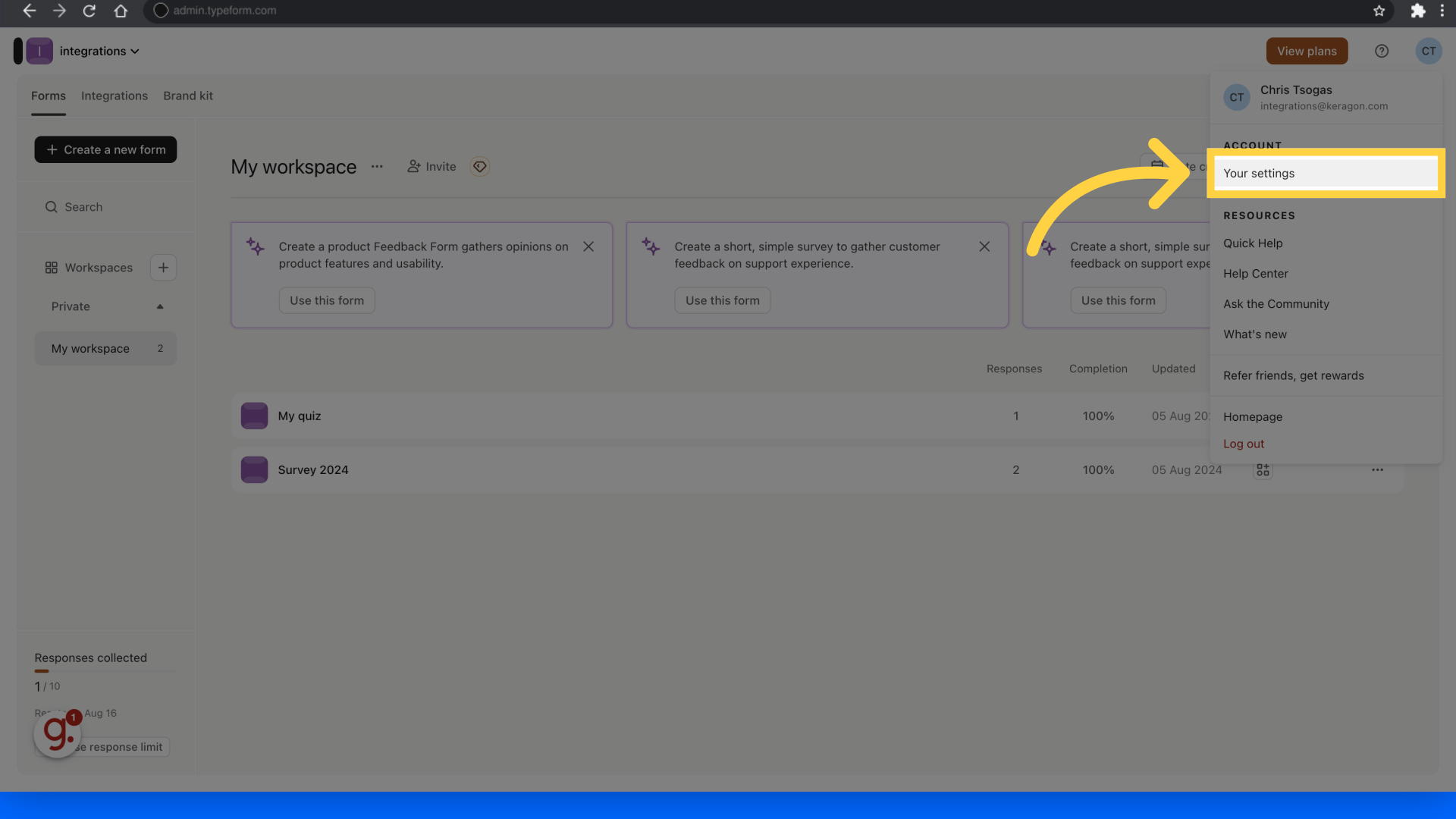Click the View plans button
The image size is (1456, 819).
click(1306, 51)
